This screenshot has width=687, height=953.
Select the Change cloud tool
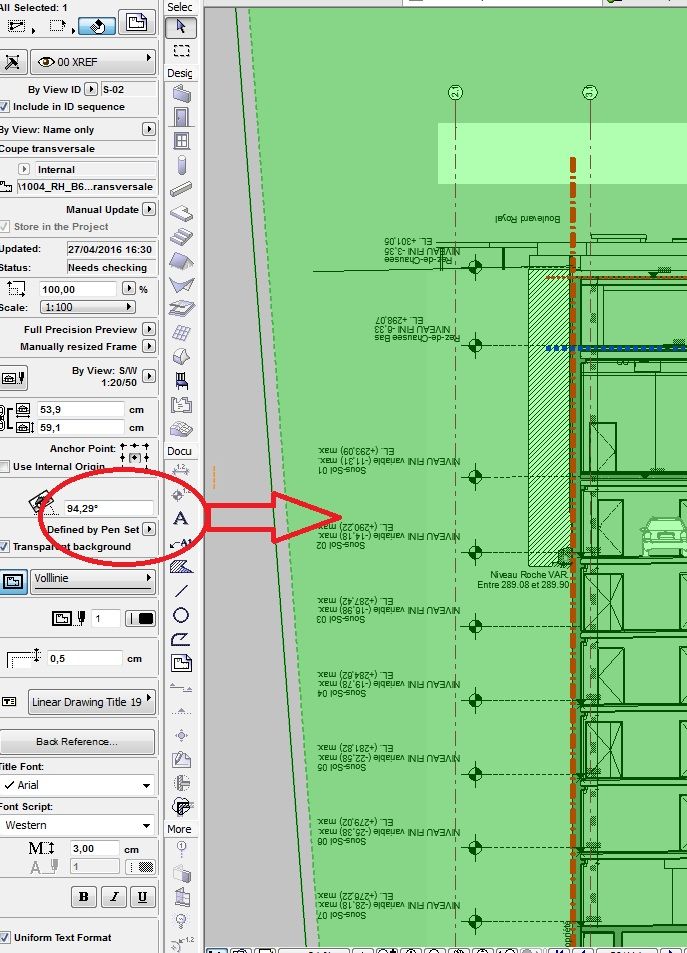[181, 807]
